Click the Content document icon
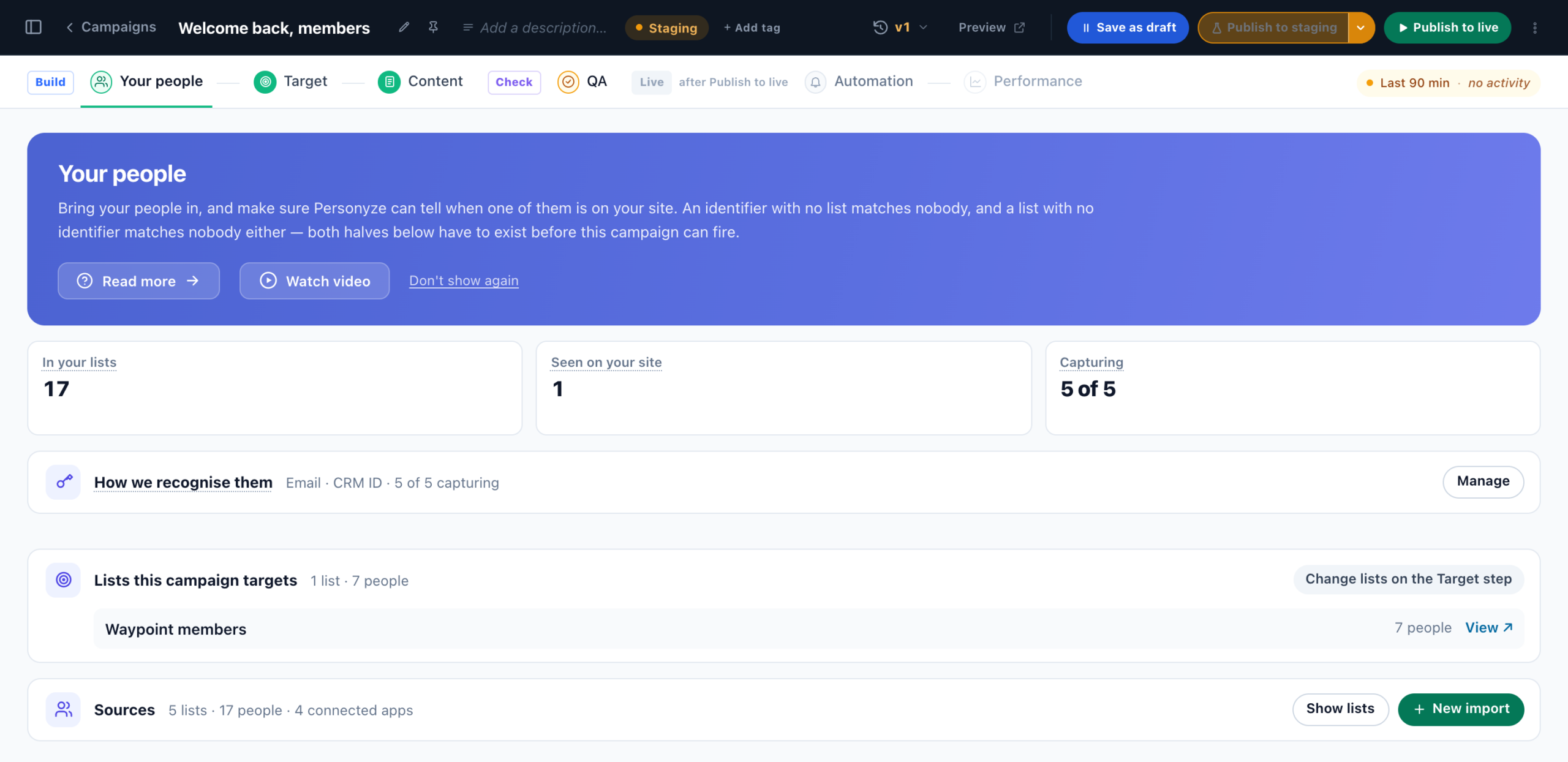 (389, 82)
